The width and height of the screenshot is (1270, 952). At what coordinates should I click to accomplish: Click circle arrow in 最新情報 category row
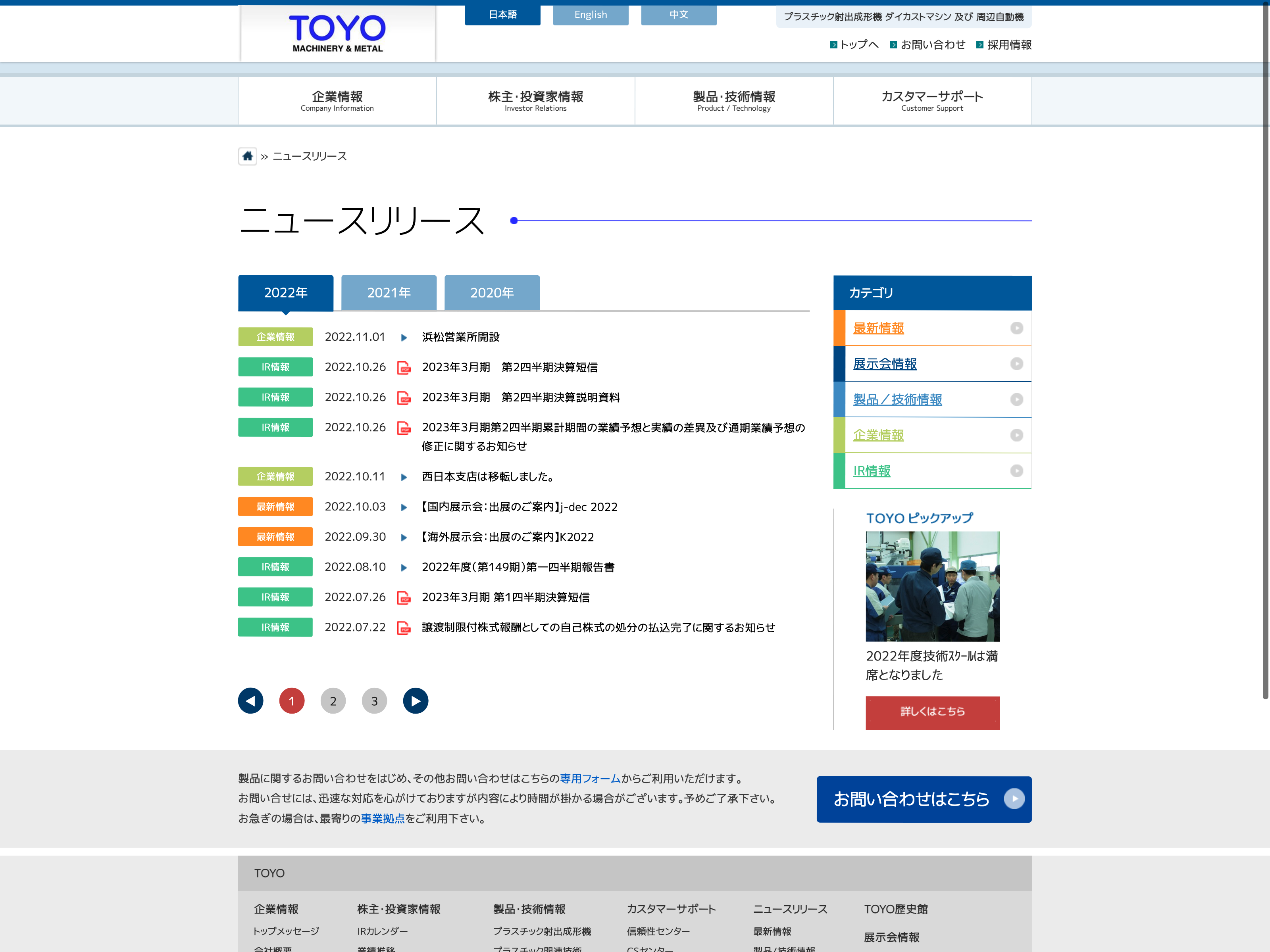coord(1016,328)
